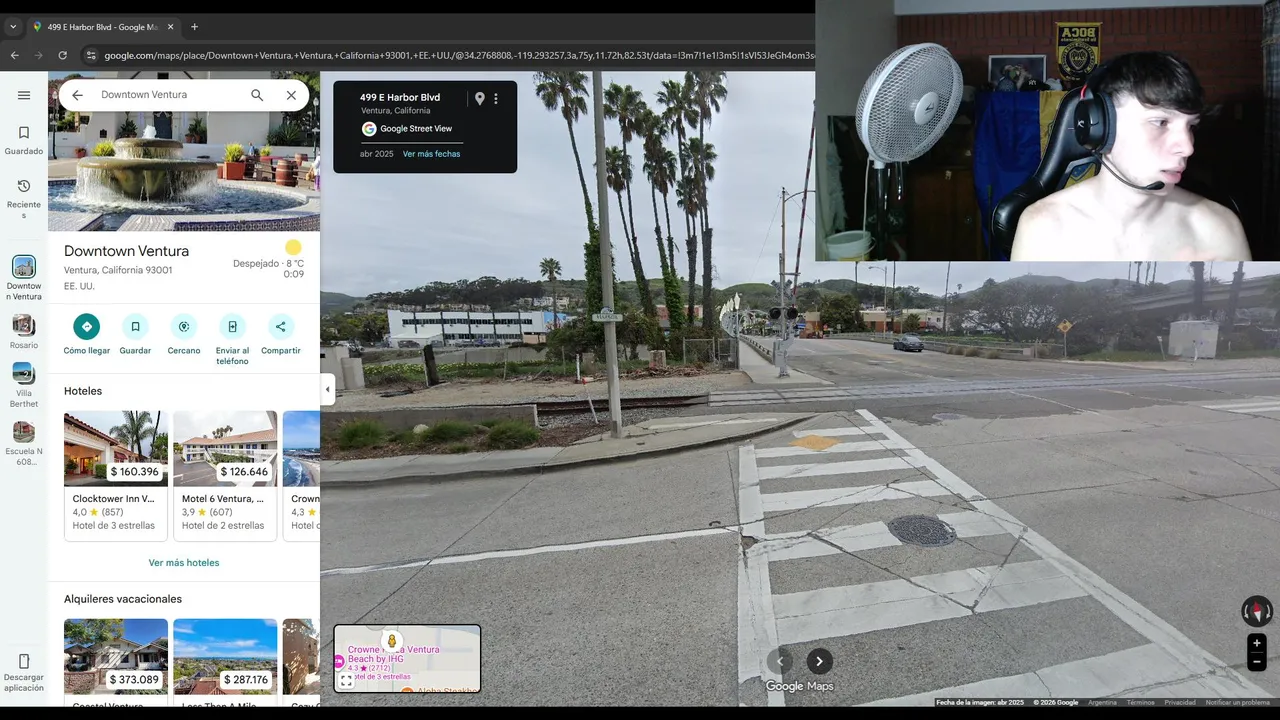
Task: Click the Street View compass
Action: (x=1257, y=611)
